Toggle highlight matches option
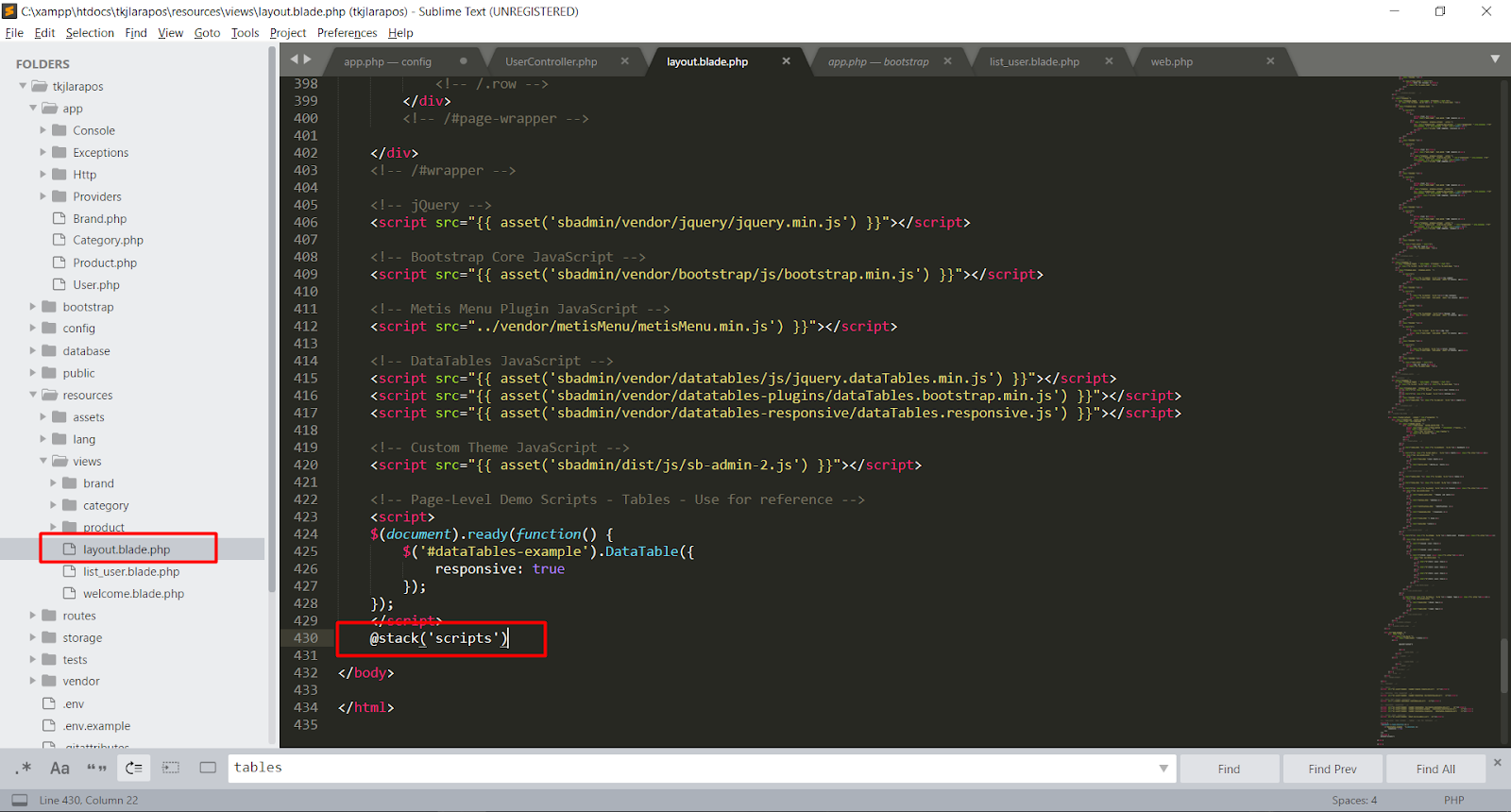 pyautogui.click(x=208, y=768)
